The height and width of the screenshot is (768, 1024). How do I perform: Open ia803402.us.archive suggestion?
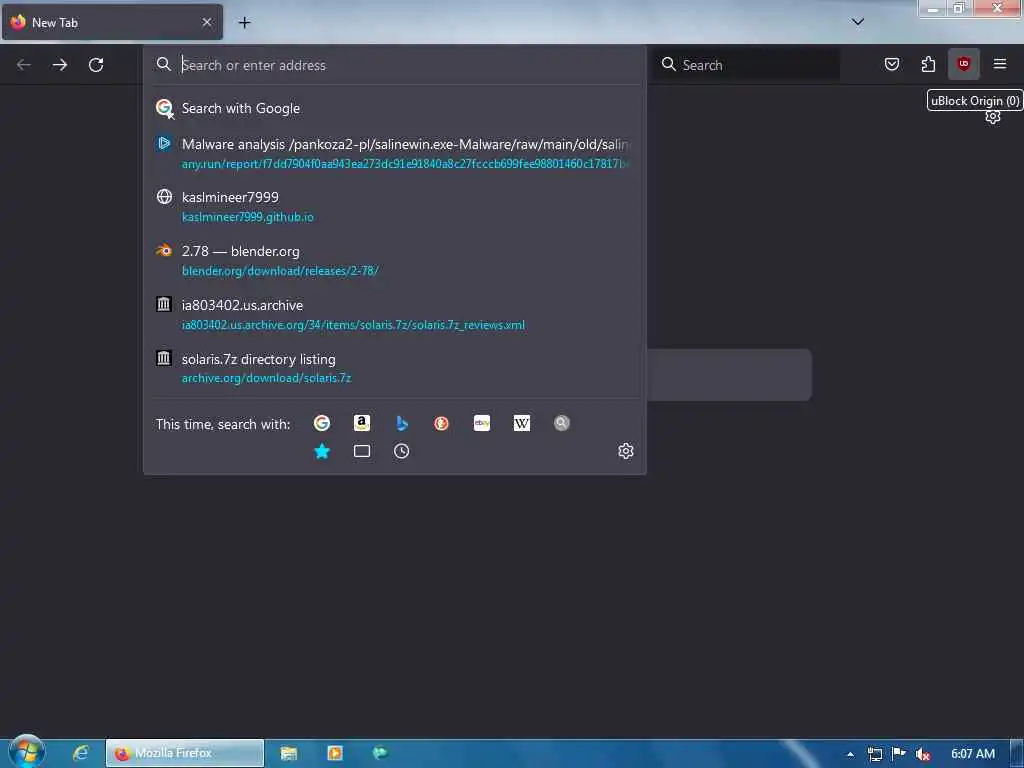(x=394, y=315)
